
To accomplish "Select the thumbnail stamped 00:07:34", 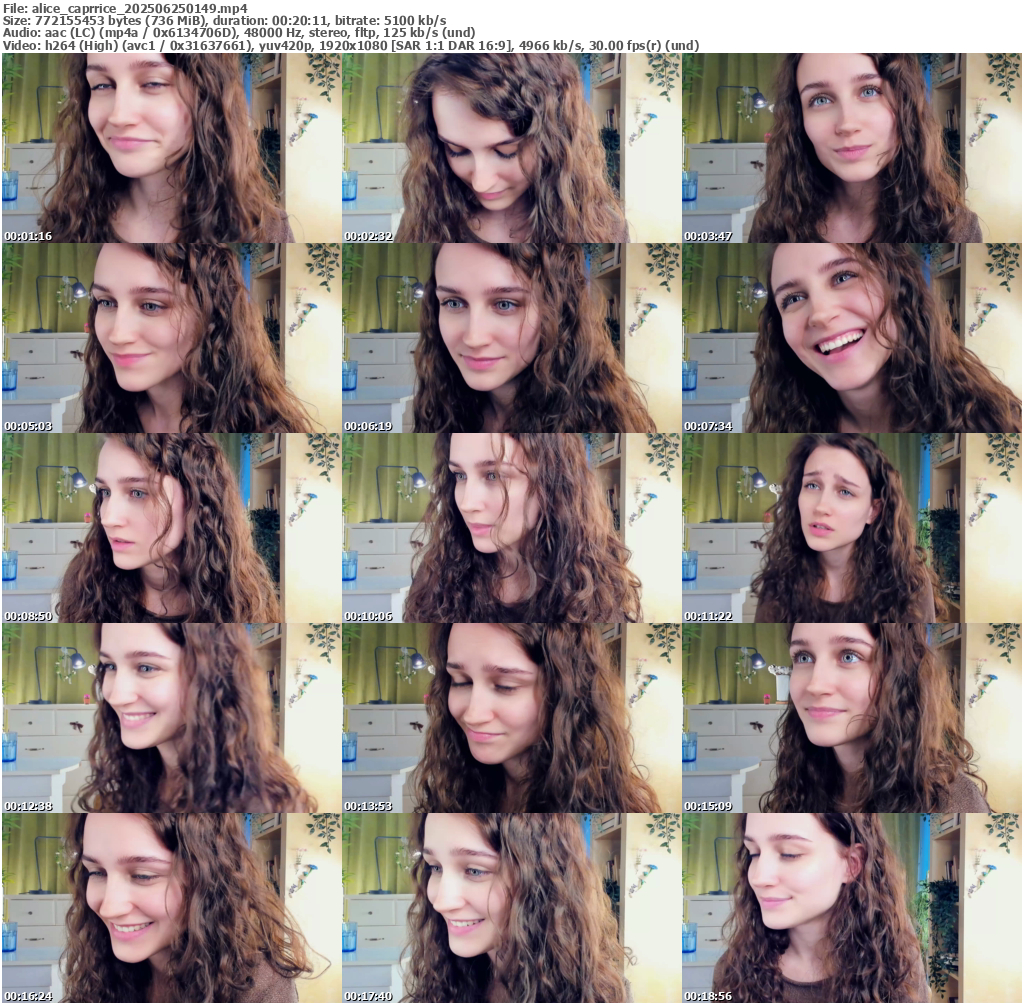I will pos(852,338).
